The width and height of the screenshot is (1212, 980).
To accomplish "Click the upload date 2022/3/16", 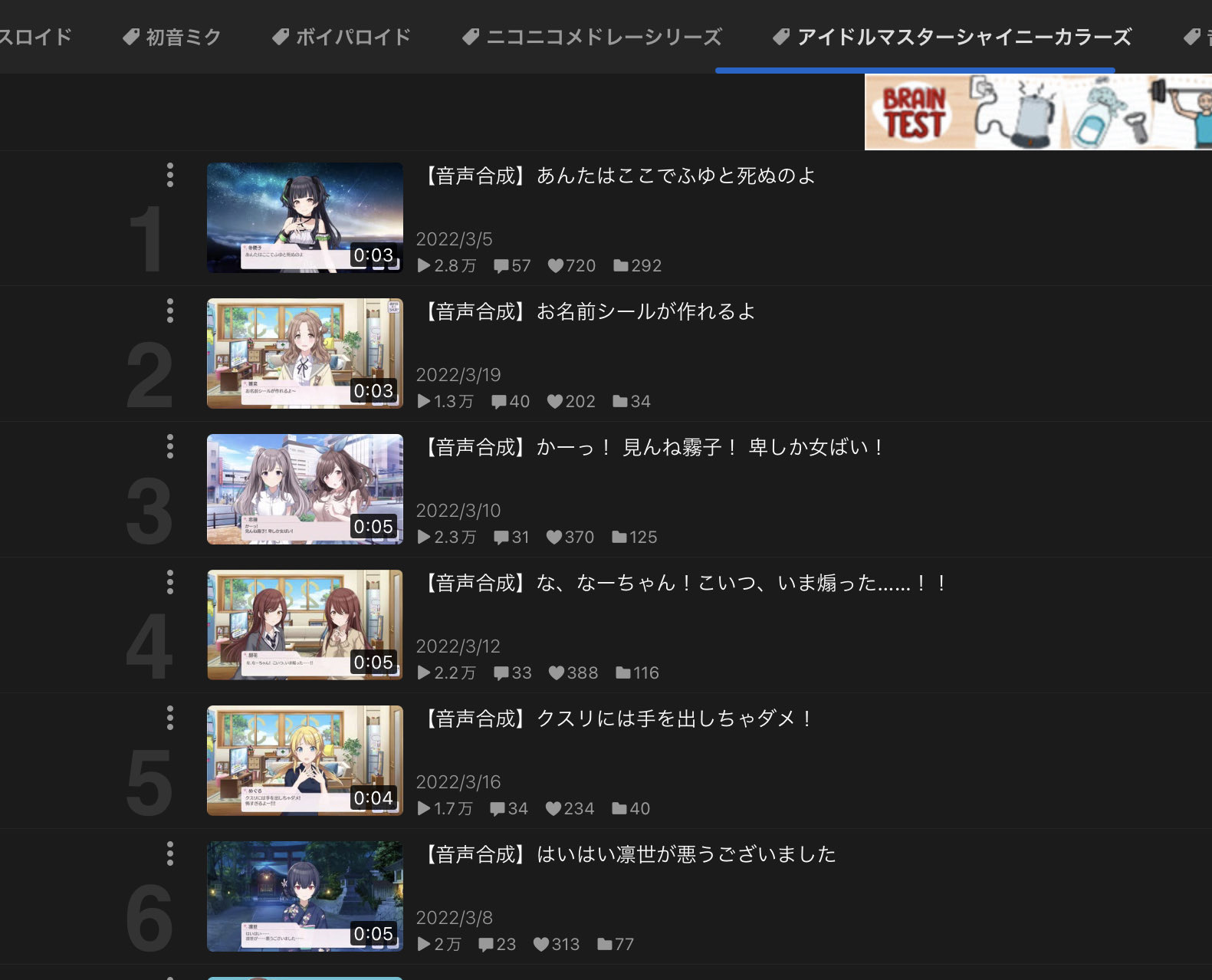I will point(458,782).
